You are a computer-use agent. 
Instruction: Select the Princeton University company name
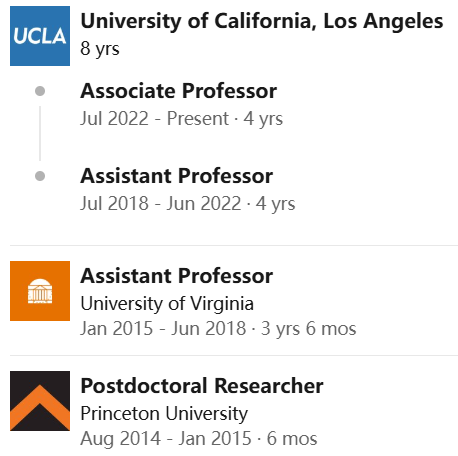[x=164, y=414]
